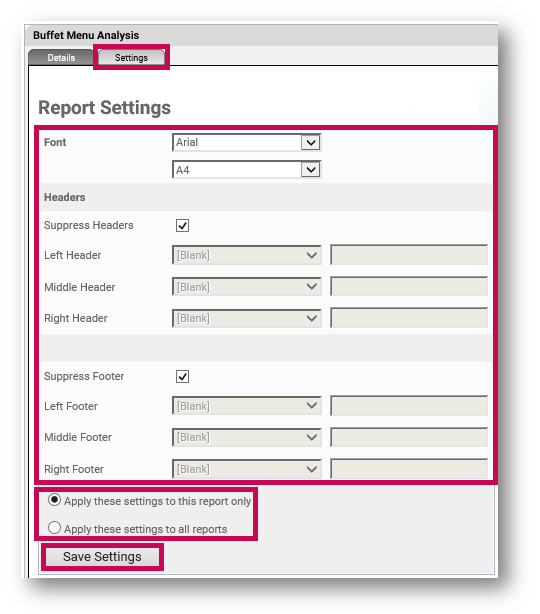Uncheck the Suppress Footer checkbox
The width and height of the screenshot is (540, 614).
(x=182, y=377)
